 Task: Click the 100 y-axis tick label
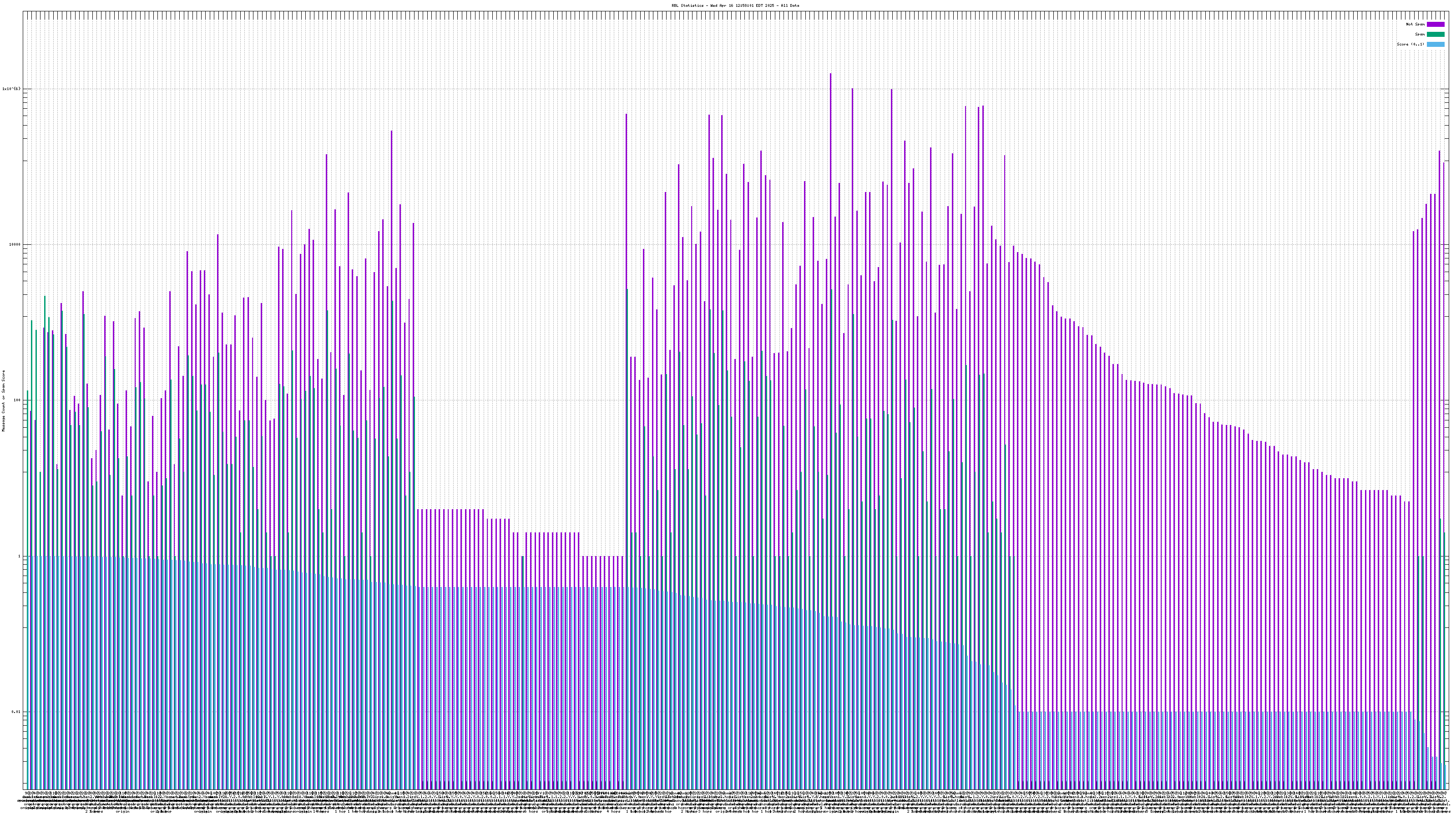[16, 400]
